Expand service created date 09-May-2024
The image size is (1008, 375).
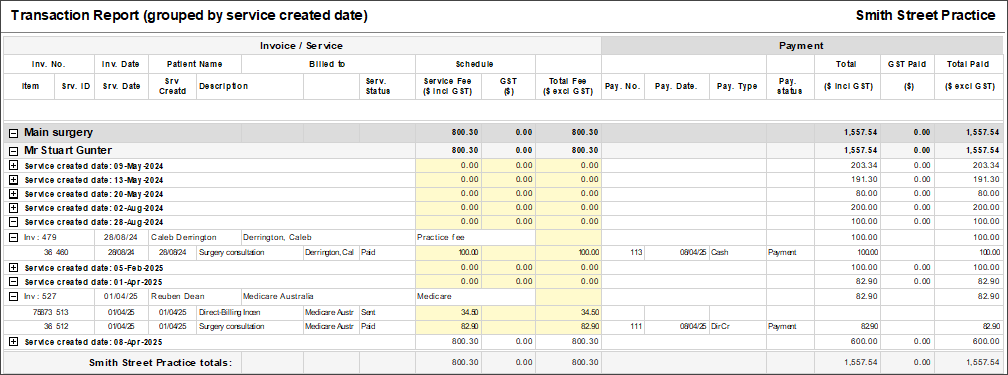(x=14, y=165)
